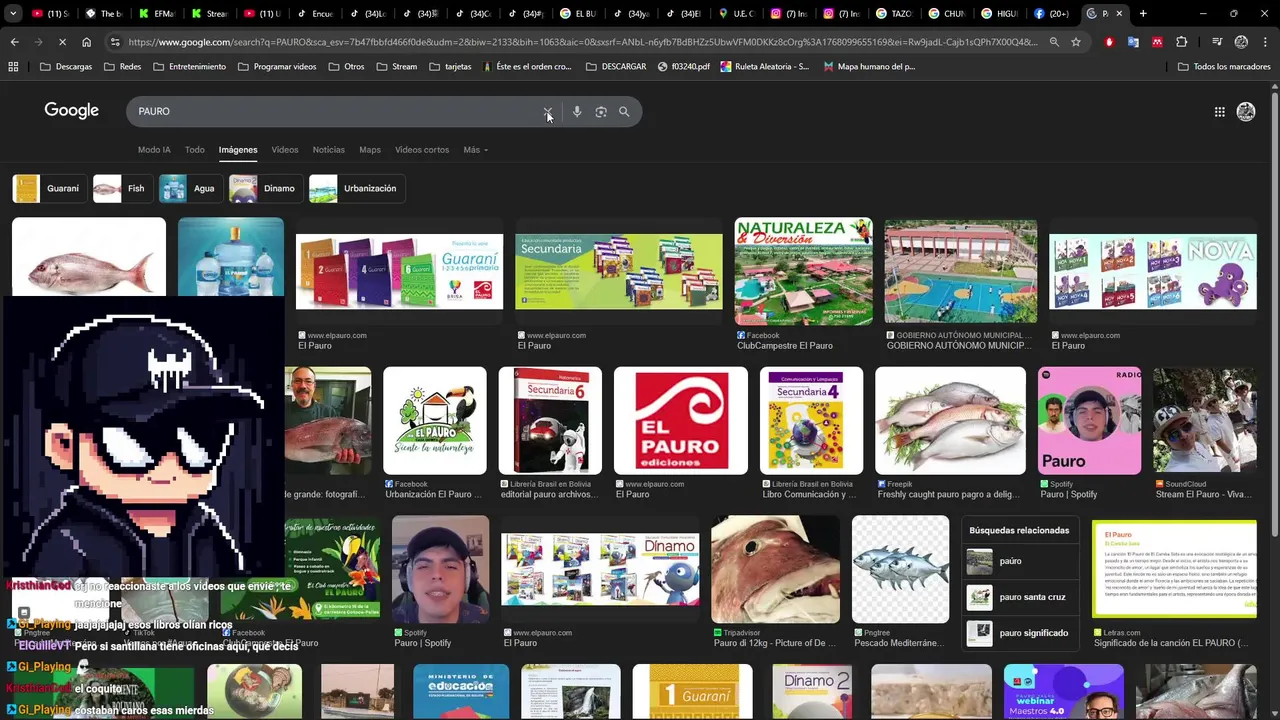Switch to Maps results tab
The height and width of the screenshot is (720, 1280).
point(370,150)
